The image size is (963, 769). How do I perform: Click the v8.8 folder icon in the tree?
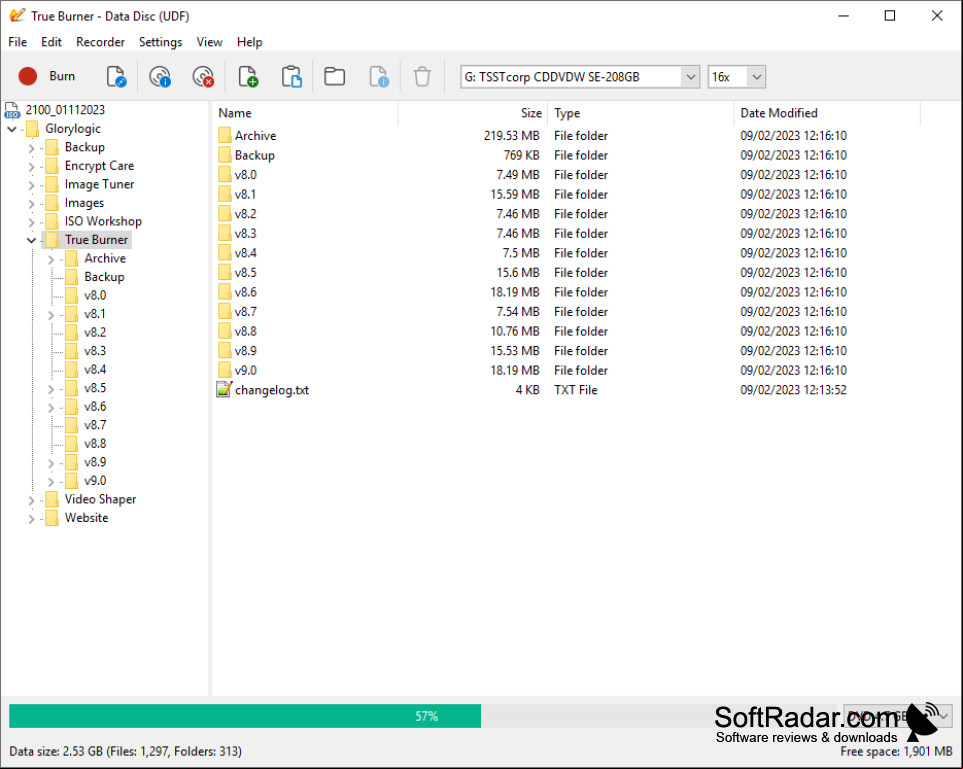[x=72, y=443]
